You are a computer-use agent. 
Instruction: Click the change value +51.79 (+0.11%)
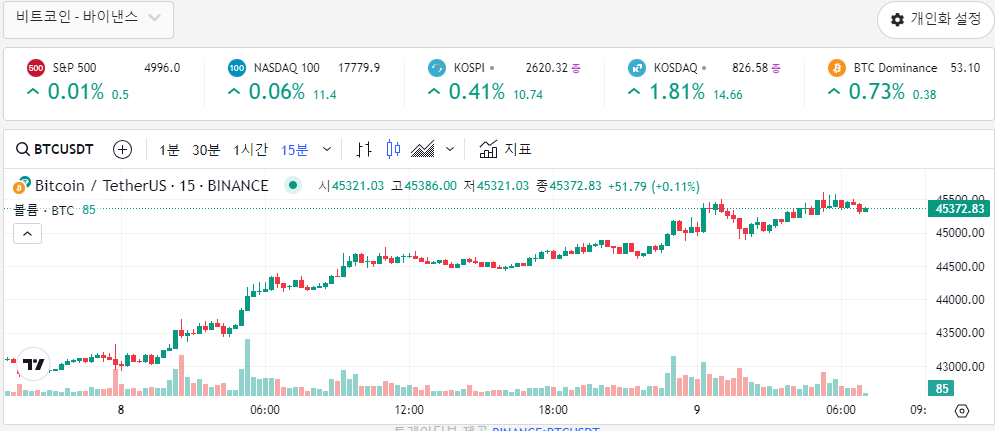point(654,186)
